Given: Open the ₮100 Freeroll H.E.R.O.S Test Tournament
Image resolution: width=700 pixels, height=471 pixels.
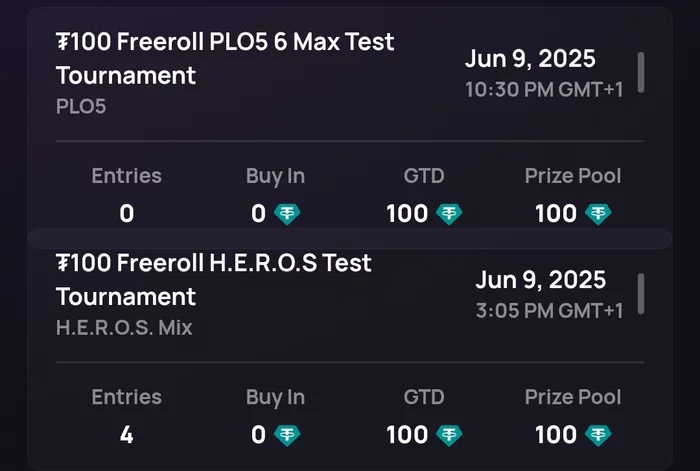Looking at the screenshot, I should click(214, 279).
